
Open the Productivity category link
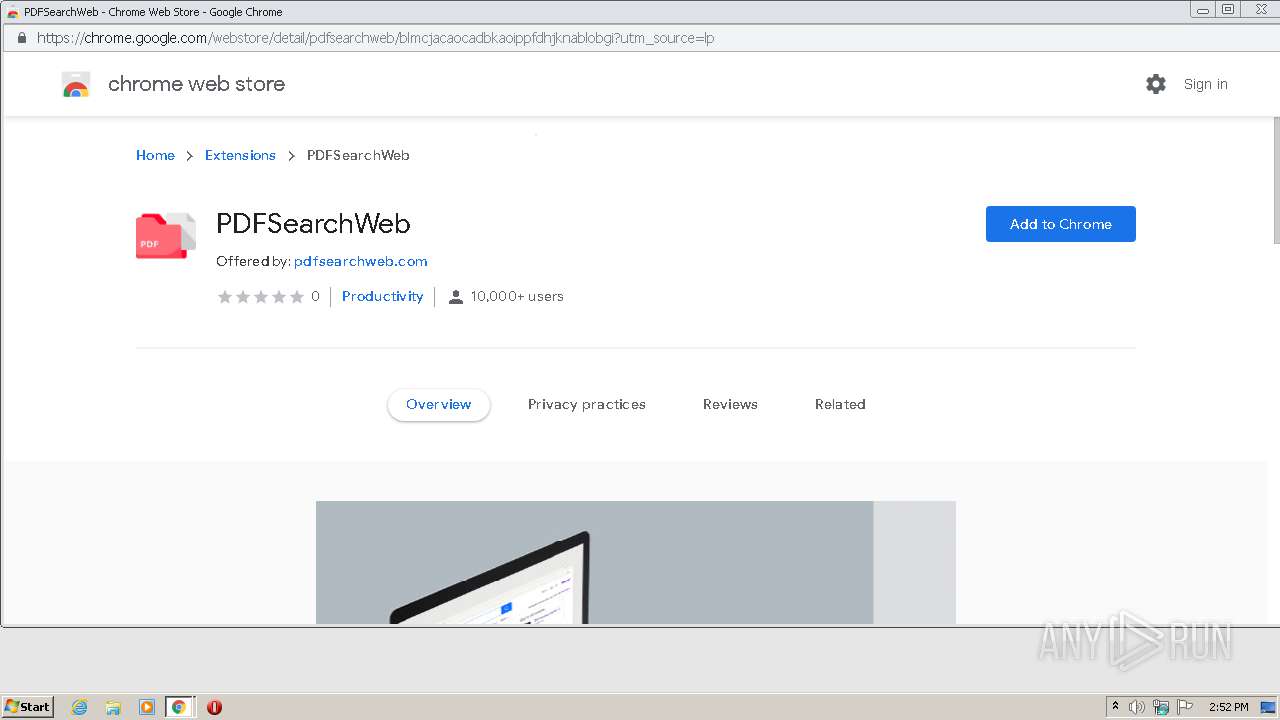383,296
